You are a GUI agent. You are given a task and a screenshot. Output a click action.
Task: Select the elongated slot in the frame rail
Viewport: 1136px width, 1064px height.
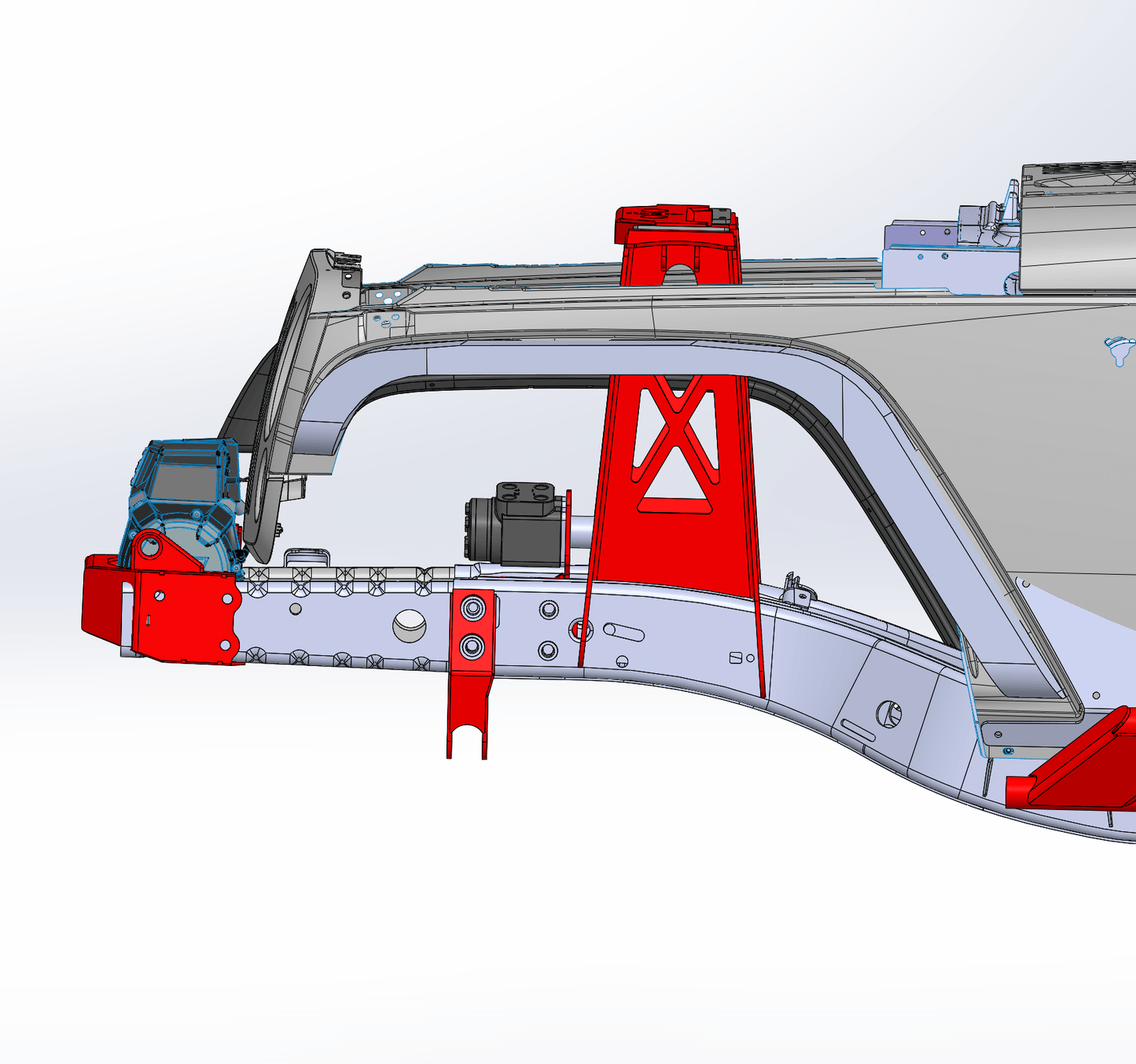click(x=625, y=631)
